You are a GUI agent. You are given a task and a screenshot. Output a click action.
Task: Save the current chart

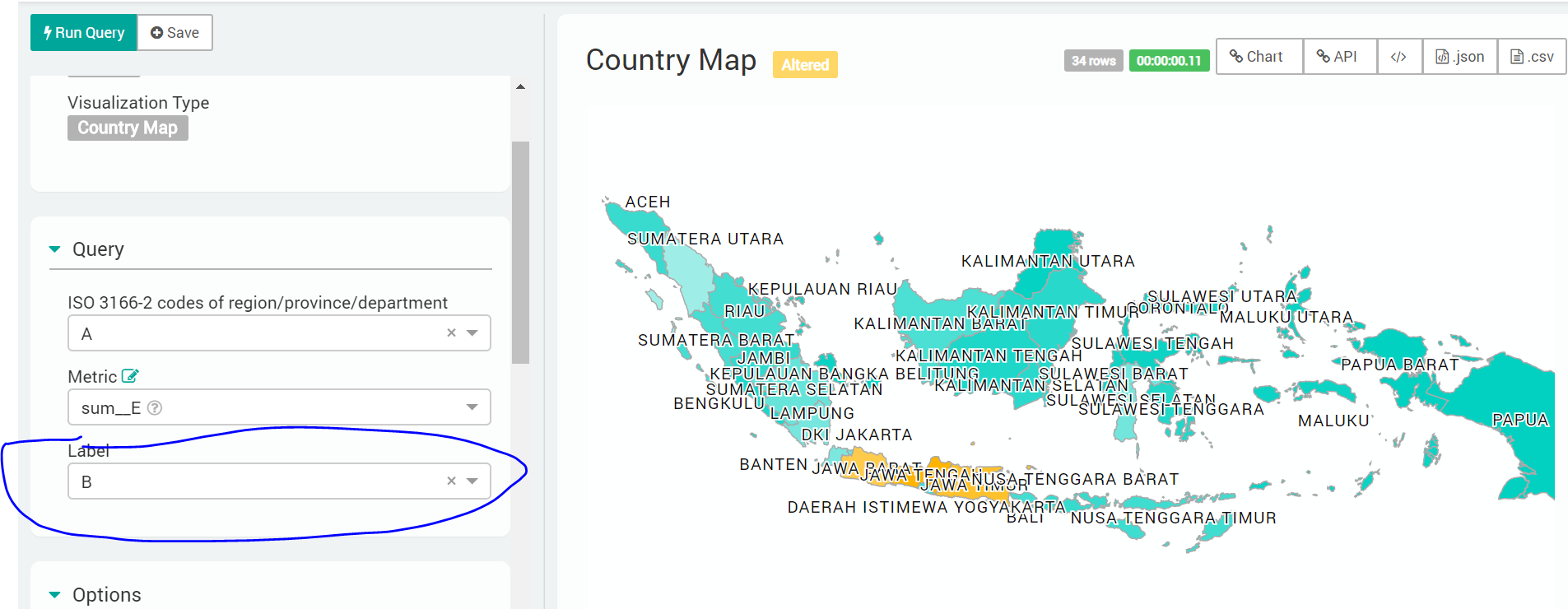(174, 33)
